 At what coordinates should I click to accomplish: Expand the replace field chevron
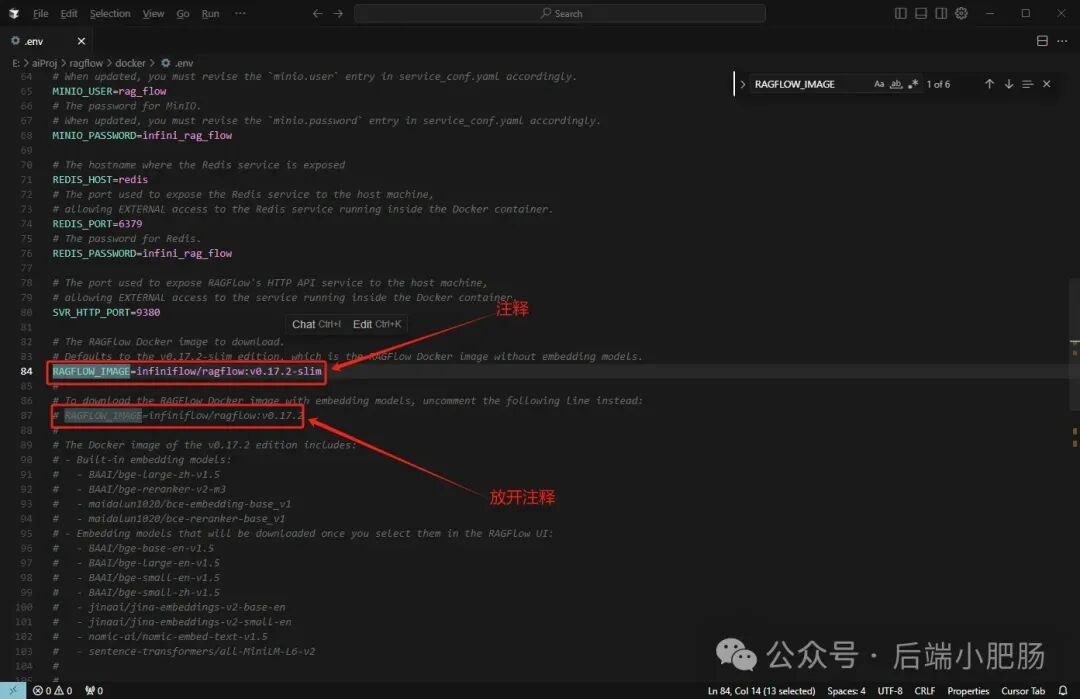742,84
